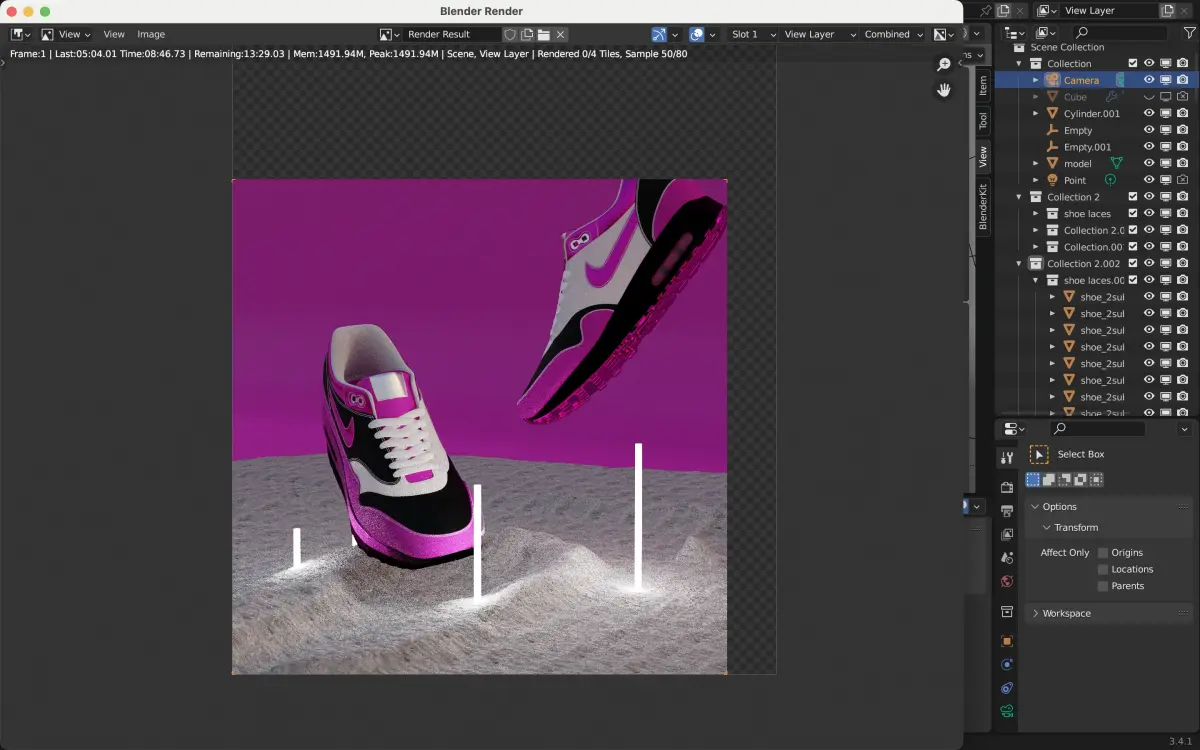The height and width of the screenshot is (750, 1200).
Task: Toggle Cylinder.001 eye visibility
Action: click(1149, 113)
